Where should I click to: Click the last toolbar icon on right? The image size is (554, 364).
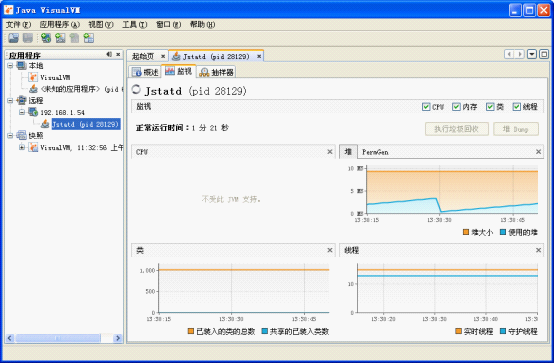(x=89, y=38)
